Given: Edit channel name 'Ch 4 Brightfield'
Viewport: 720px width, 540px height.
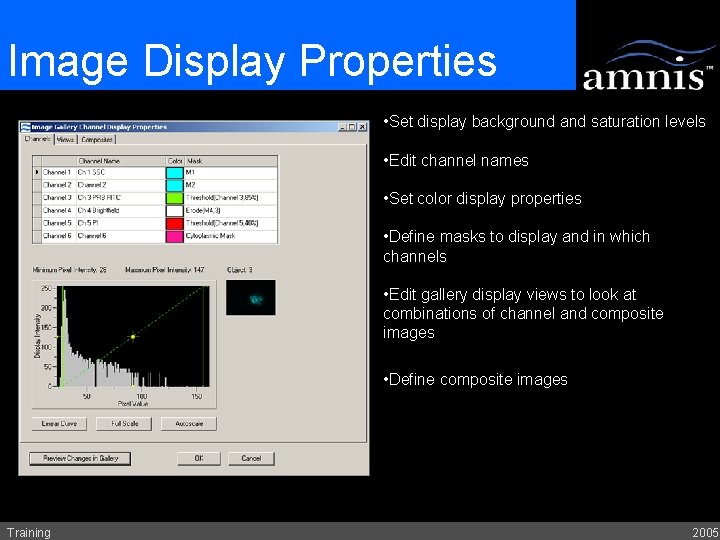Looking at the screenshot, I should click(x=121, y=211).
